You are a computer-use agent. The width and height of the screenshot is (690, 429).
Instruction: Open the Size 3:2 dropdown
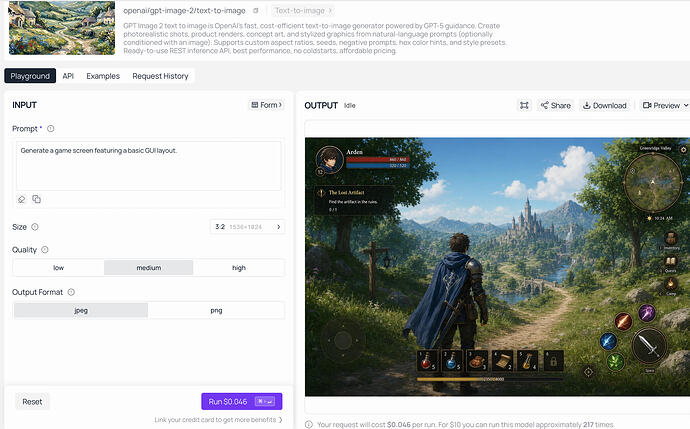[x=247, y=227]
